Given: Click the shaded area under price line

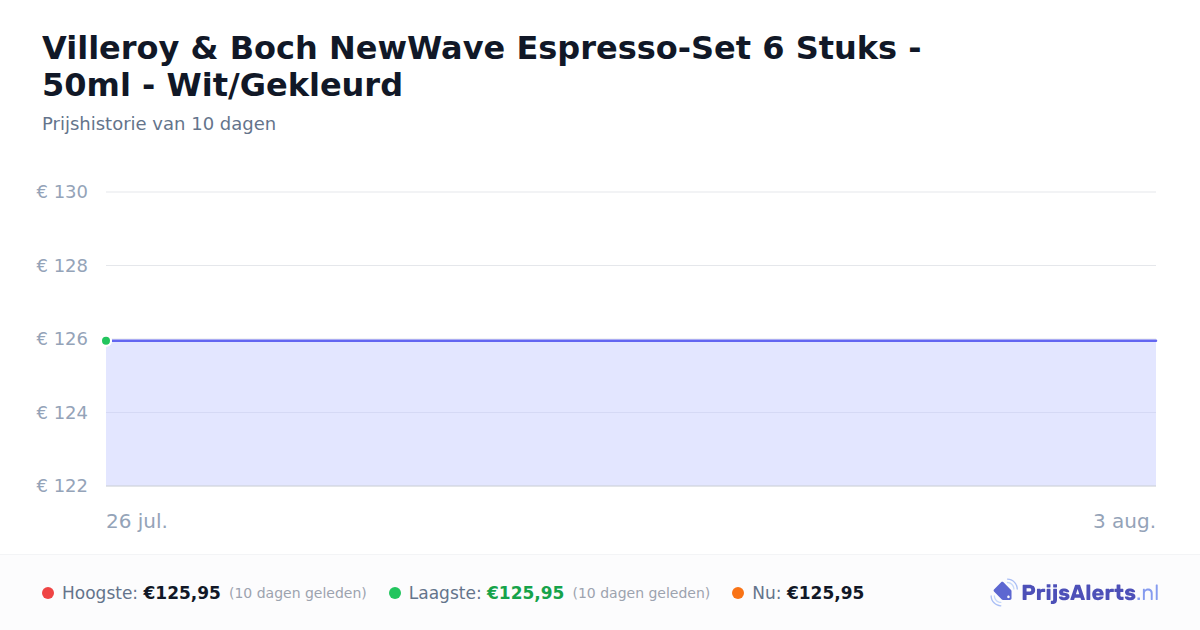Looking at the screenshot, I should pyautogui.click(x=631, y=414).
